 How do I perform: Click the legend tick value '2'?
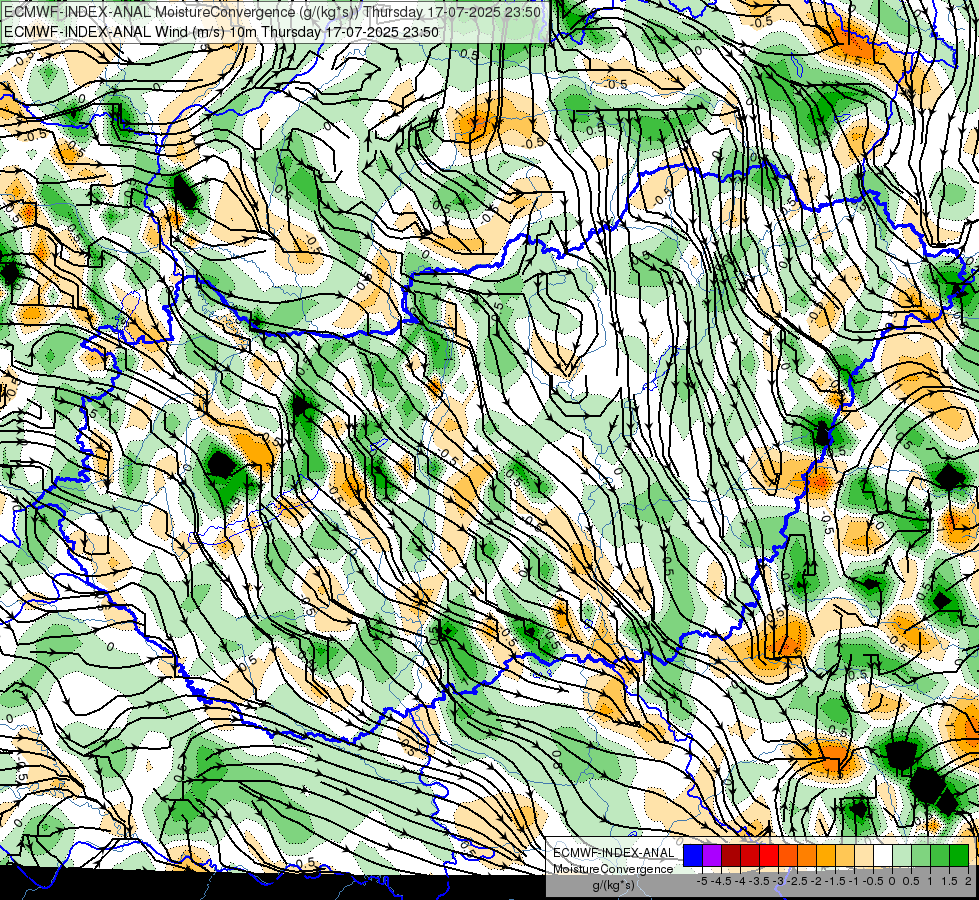pos(968,881)
